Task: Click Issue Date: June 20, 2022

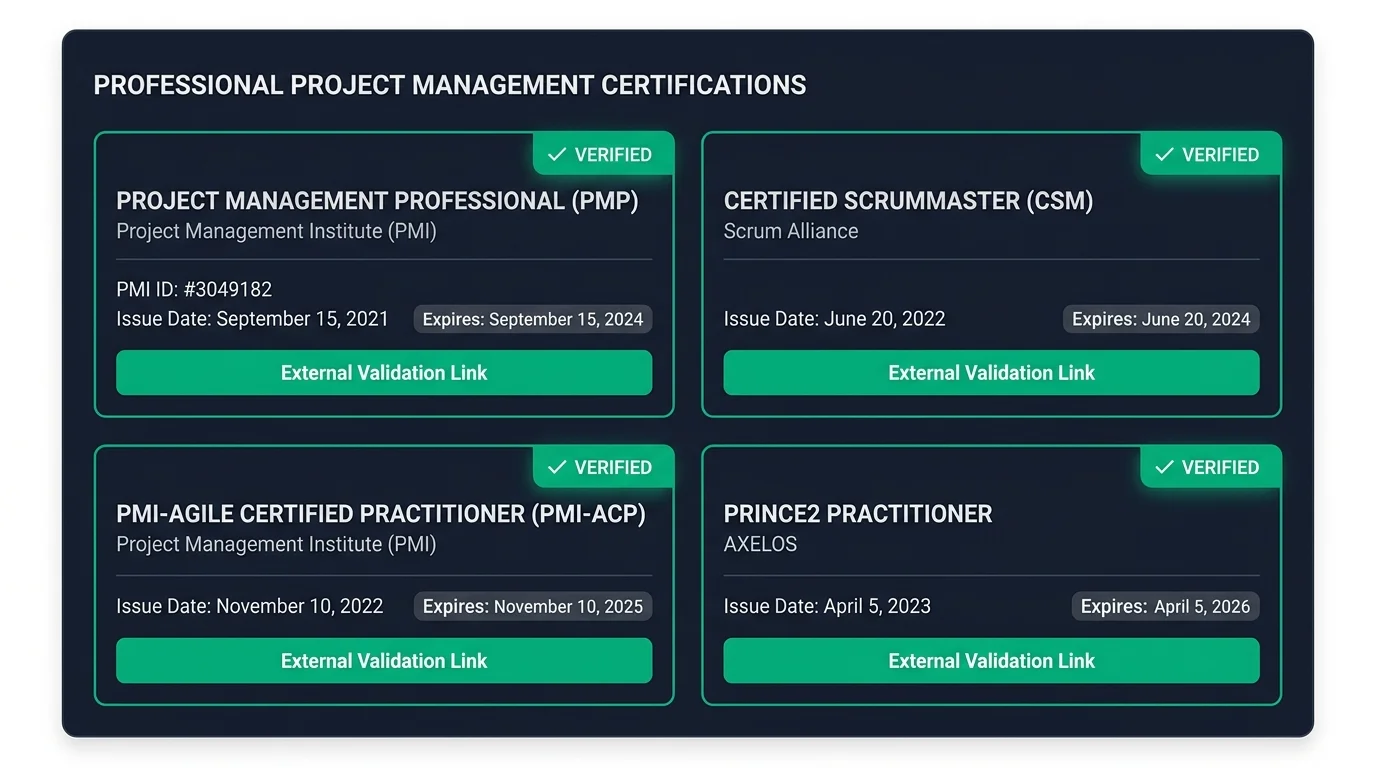Action: click(834, 319)
